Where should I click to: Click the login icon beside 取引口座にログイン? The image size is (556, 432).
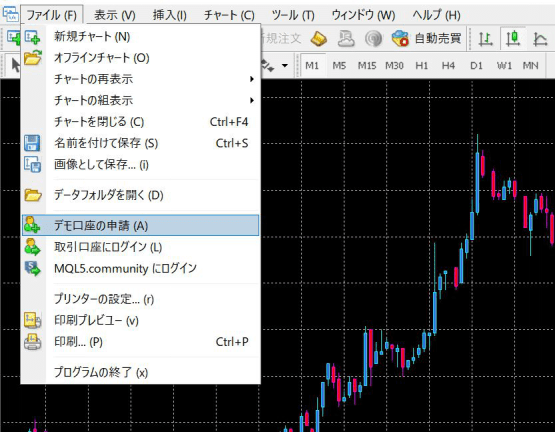click(x=32, y=247)
